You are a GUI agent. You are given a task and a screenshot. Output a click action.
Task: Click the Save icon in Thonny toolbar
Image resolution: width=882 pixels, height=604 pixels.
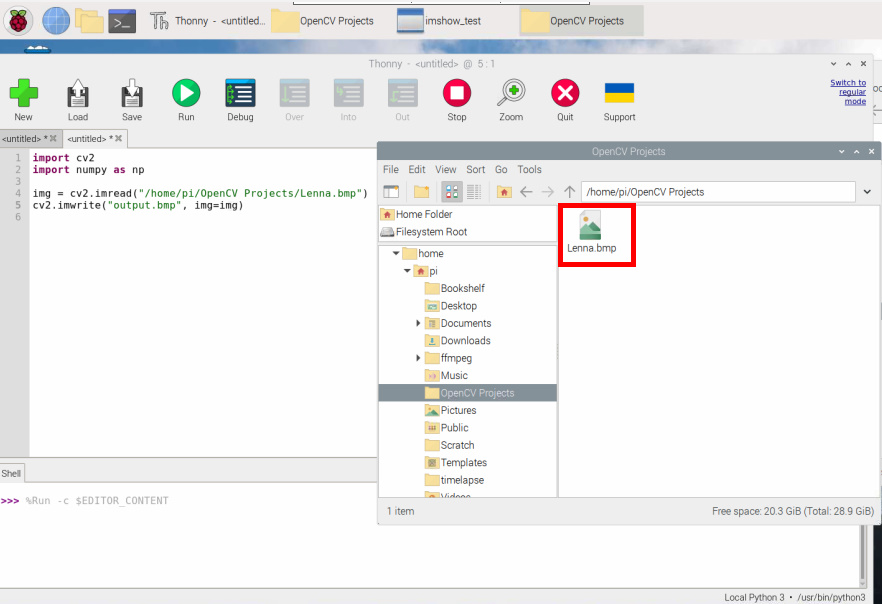132,93
